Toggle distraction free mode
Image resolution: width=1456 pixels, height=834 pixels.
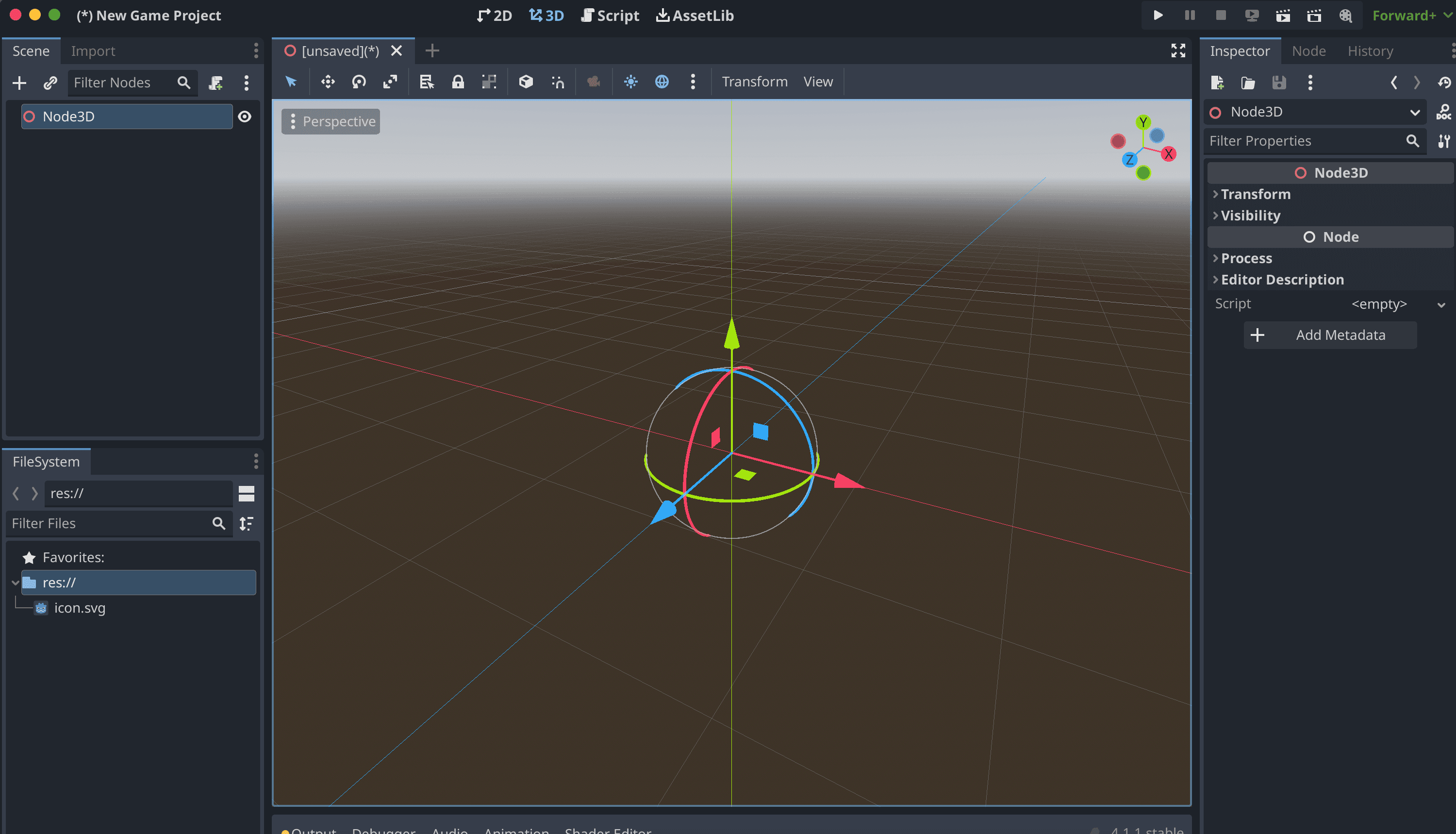(1178, 51)
